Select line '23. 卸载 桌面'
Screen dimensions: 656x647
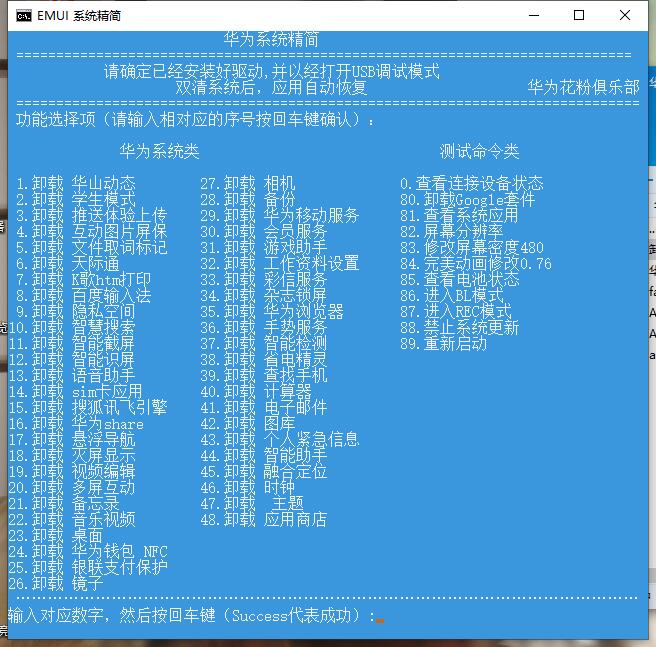click(56, 536)
